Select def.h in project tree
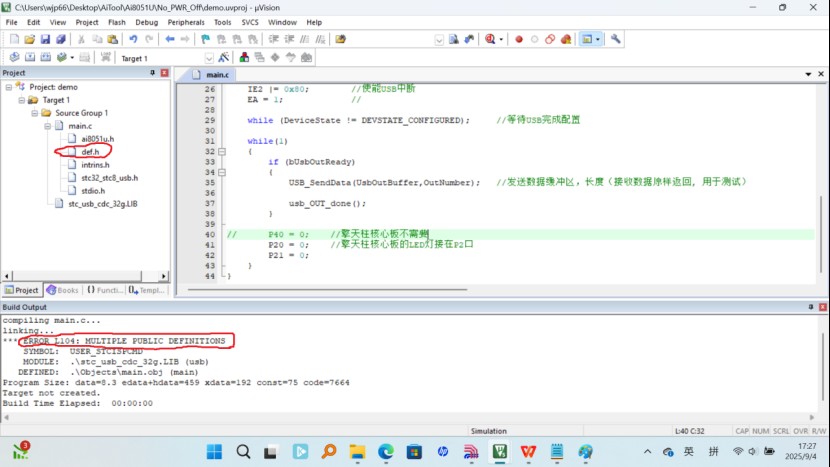The image size is (830, 467). pos(90,151)
